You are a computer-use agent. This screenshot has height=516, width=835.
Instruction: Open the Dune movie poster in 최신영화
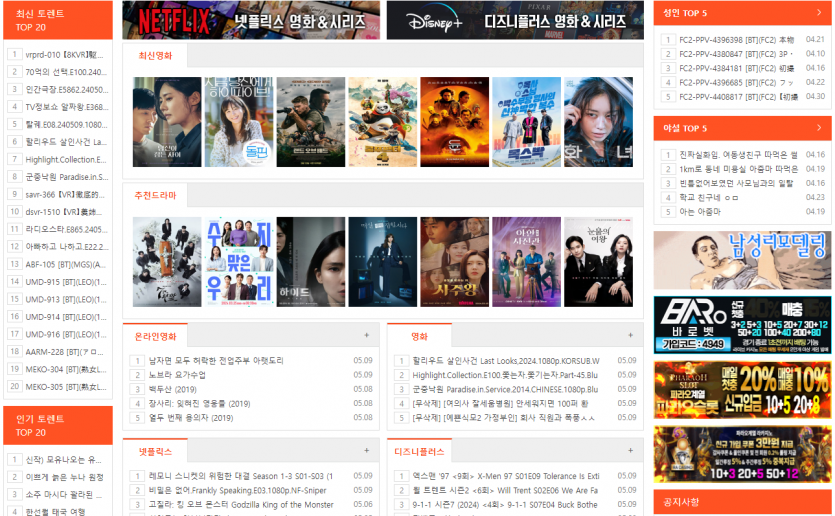(454, 122)
